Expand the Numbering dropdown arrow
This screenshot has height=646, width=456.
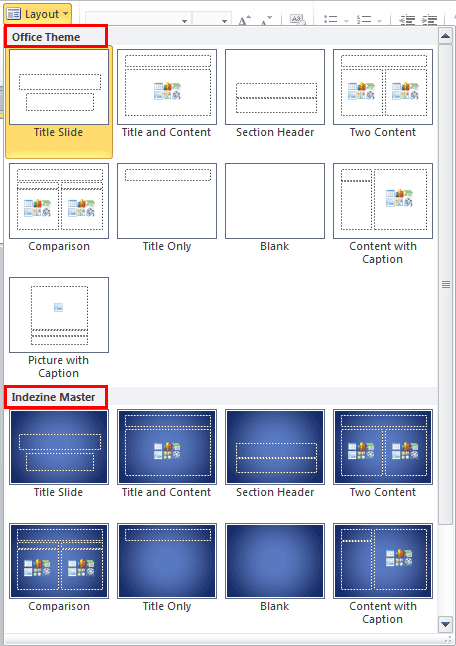(379, 21)
